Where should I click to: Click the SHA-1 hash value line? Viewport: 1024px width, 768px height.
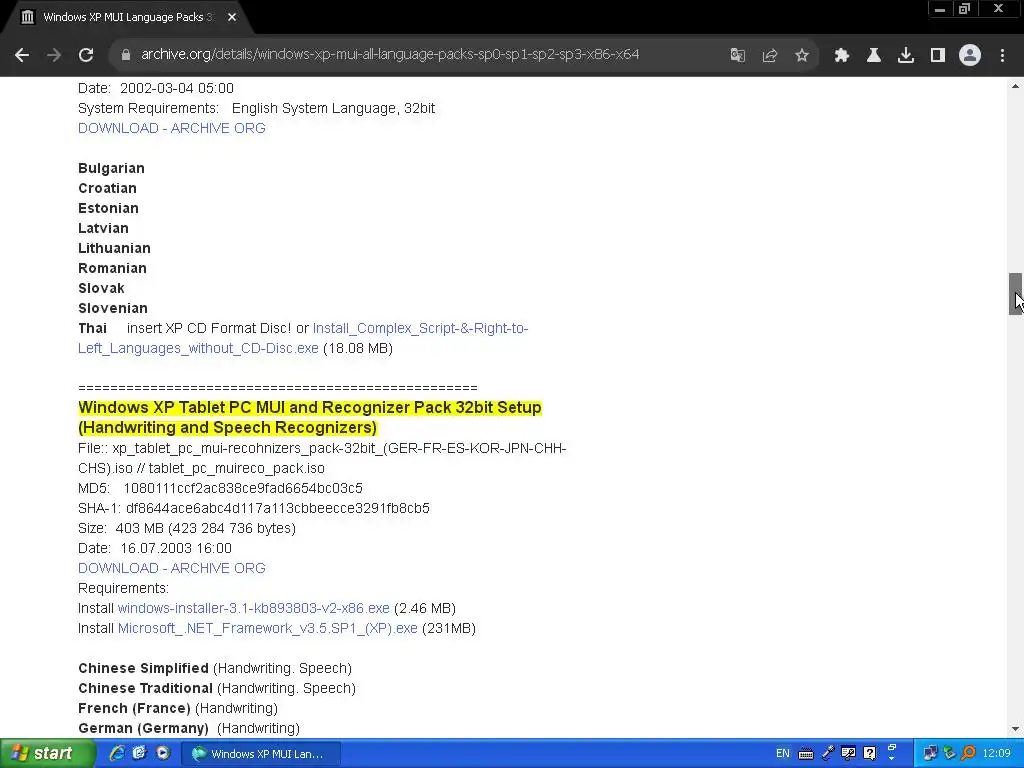click(x=254, y=508)
